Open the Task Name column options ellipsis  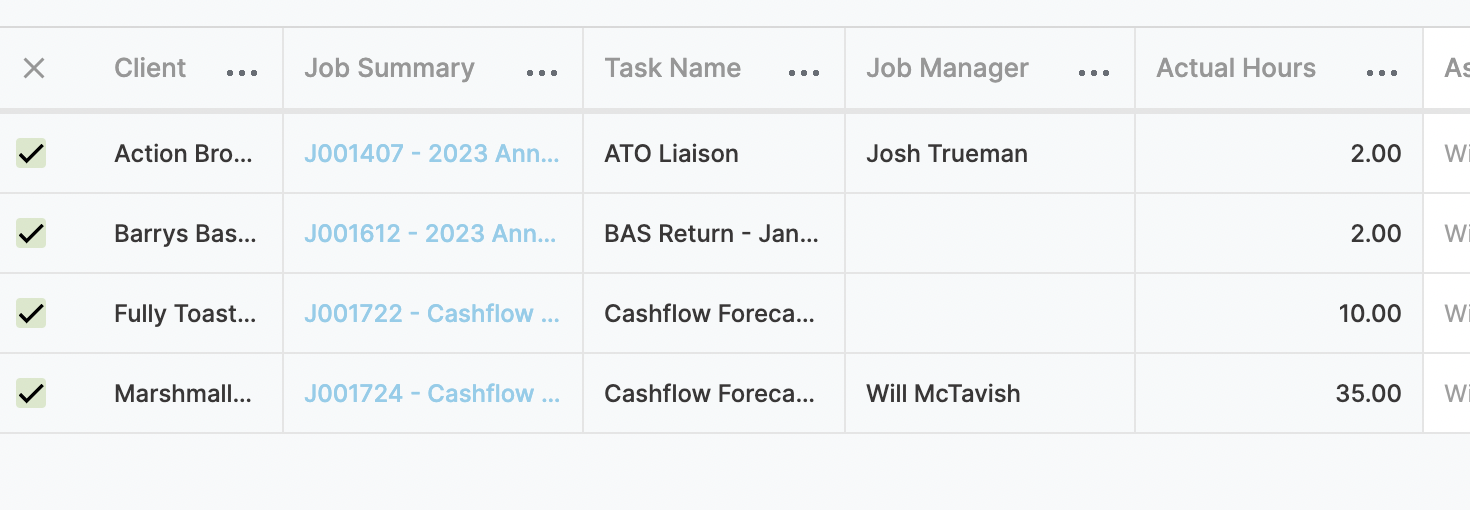[x=804, y=73]
